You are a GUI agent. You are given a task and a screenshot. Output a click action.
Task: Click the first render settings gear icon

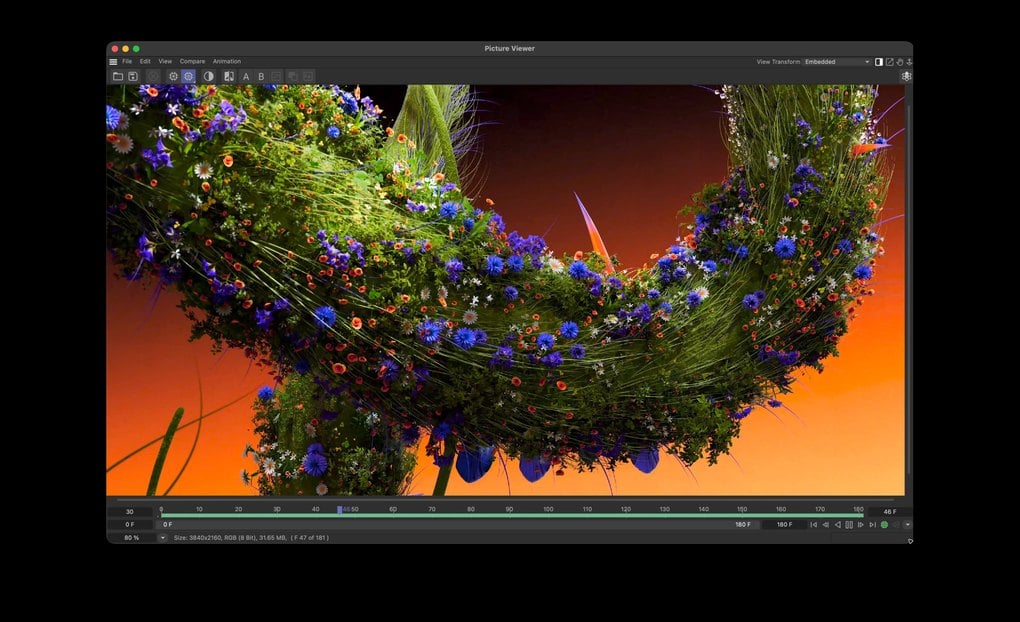coord(173,76)
